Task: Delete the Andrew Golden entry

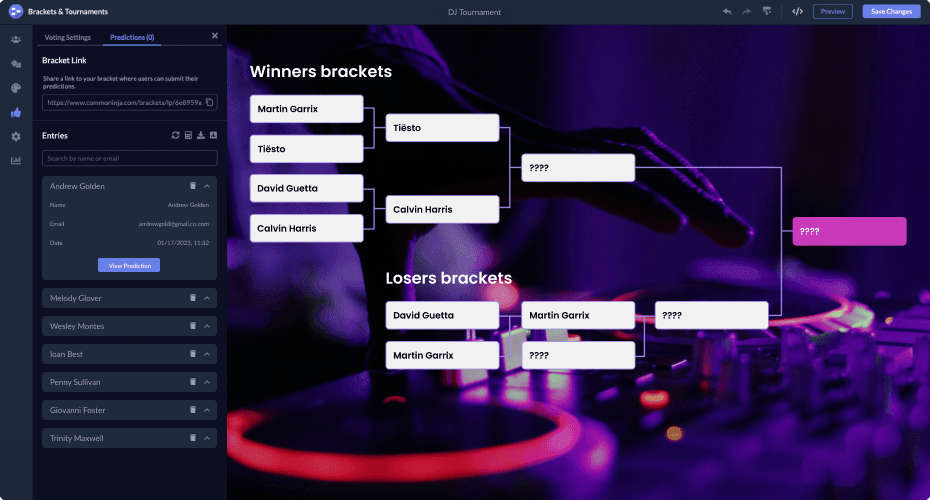Action: [193, 186]
